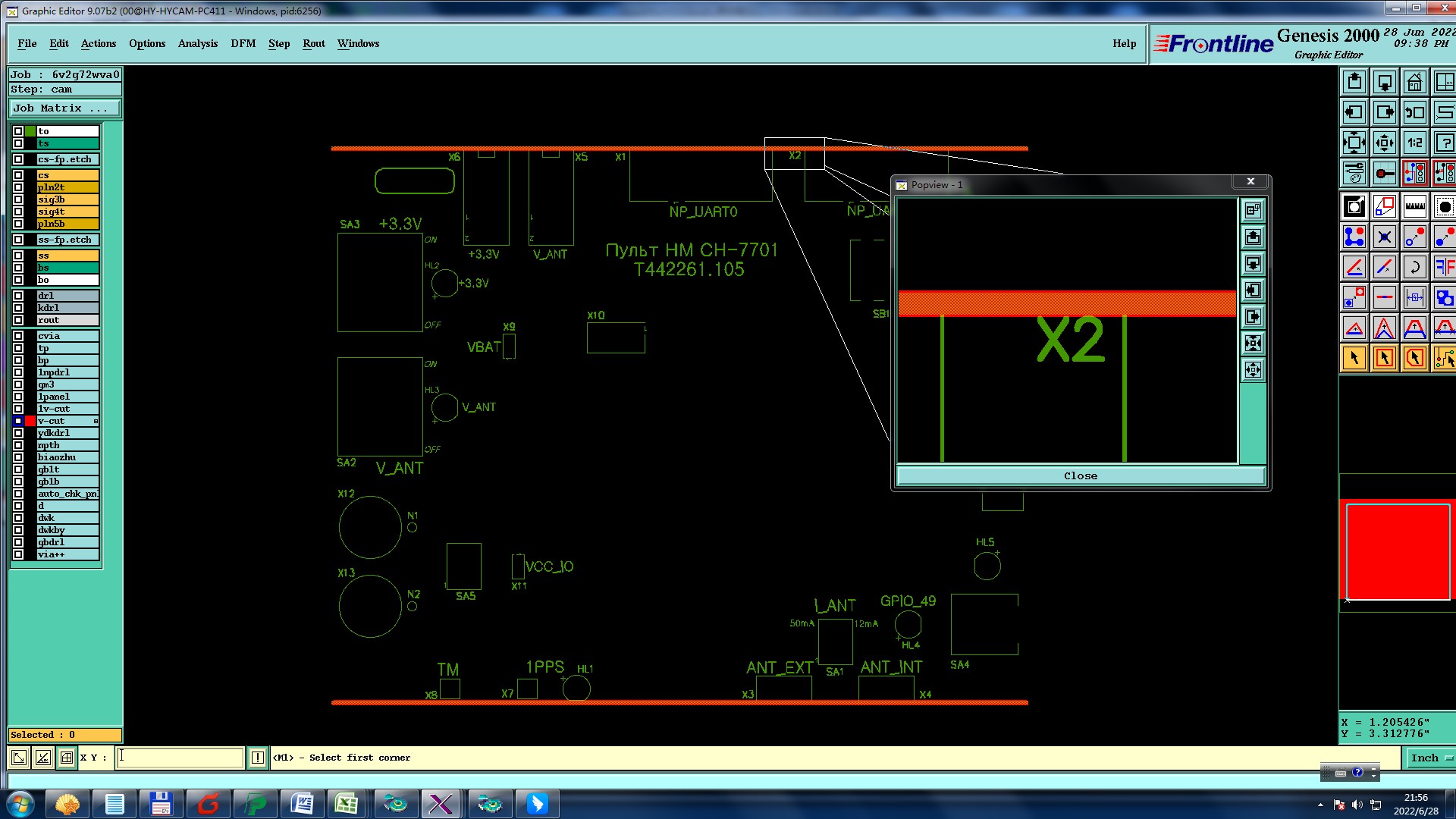Click the red color swatch of v-cut layer
The image size is (1456, 819).
pos(30,421)
